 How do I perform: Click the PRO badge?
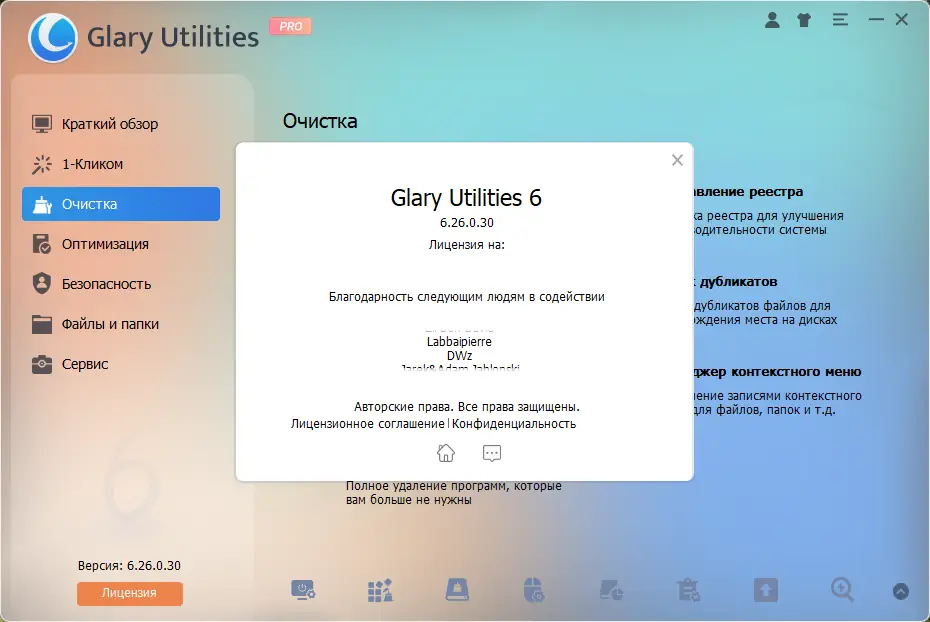pyautogui.click(x=291, y=26)
